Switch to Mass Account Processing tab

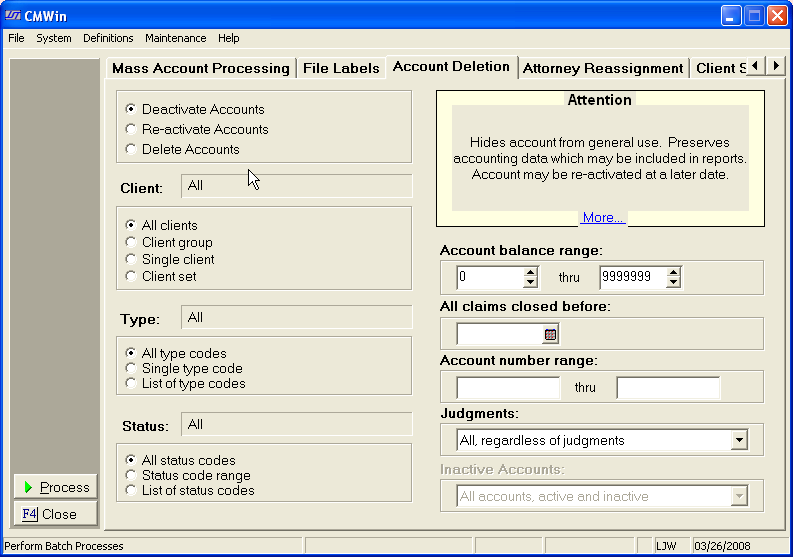click(x=200, y=68)
